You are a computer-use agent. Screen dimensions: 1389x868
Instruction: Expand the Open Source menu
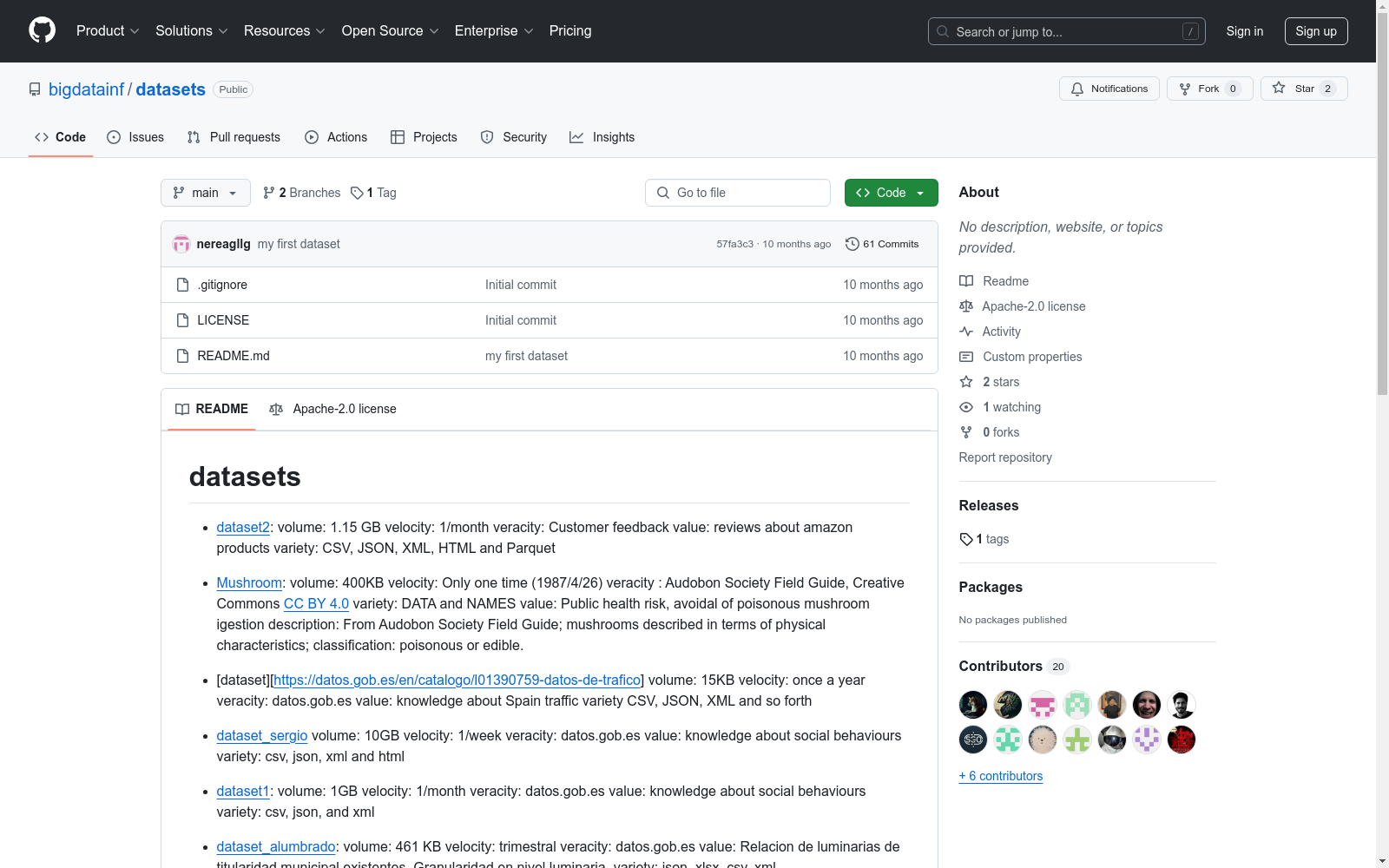pyautogui.click(x=391, y=31)
